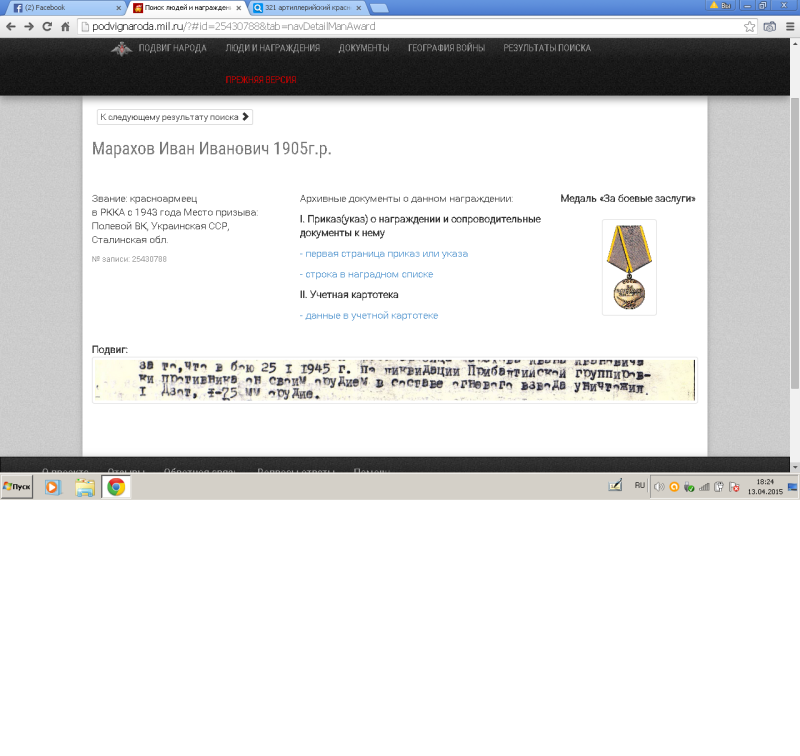Click the 'Прежняя версия' link
The image size is (800, 756).
pyautogui.click(x=260, y=80)
